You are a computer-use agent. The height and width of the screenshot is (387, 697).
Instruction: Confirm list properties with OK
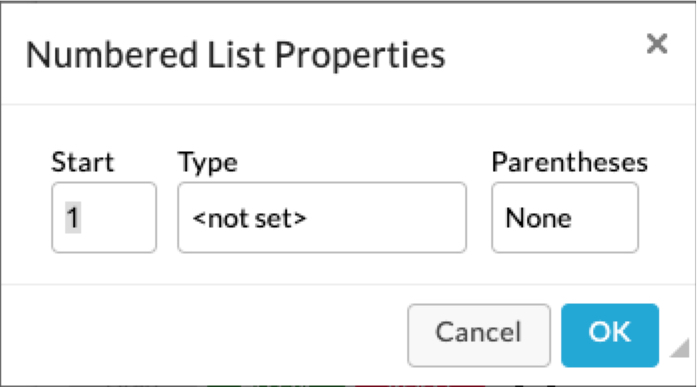pos(610,335)
